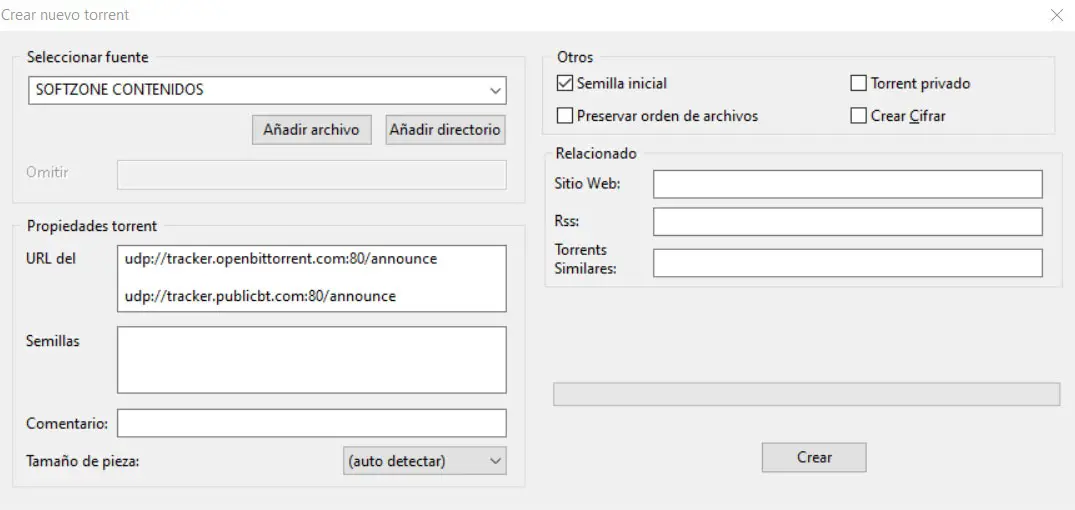This screenshot has height=510, width=1075.
Task: Click the Crear button
Action: coord(814,457)
